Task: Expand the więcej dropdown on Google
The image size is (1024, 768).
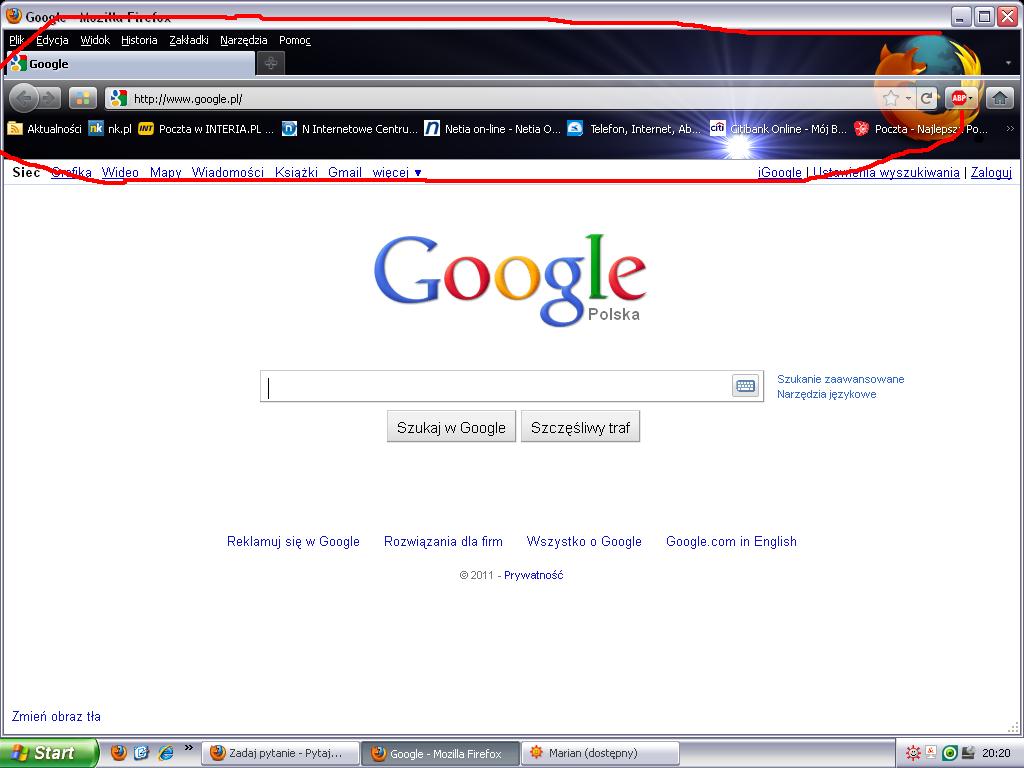Action: pos(397,172)
